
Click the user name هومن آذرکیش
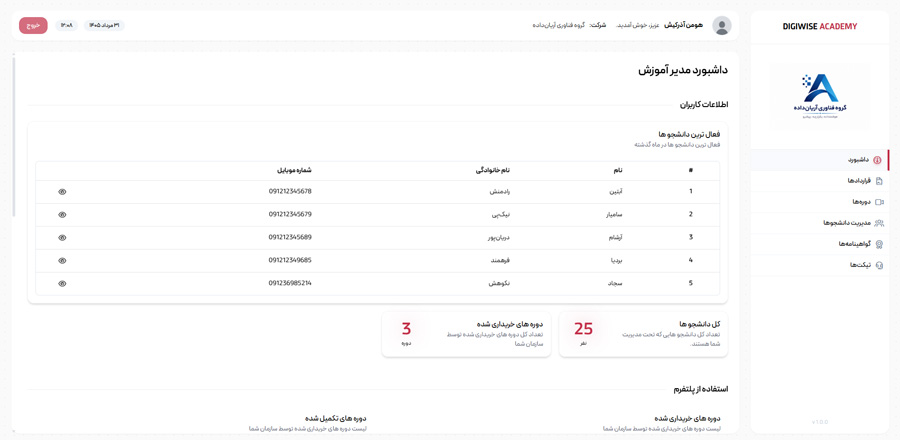684,25
